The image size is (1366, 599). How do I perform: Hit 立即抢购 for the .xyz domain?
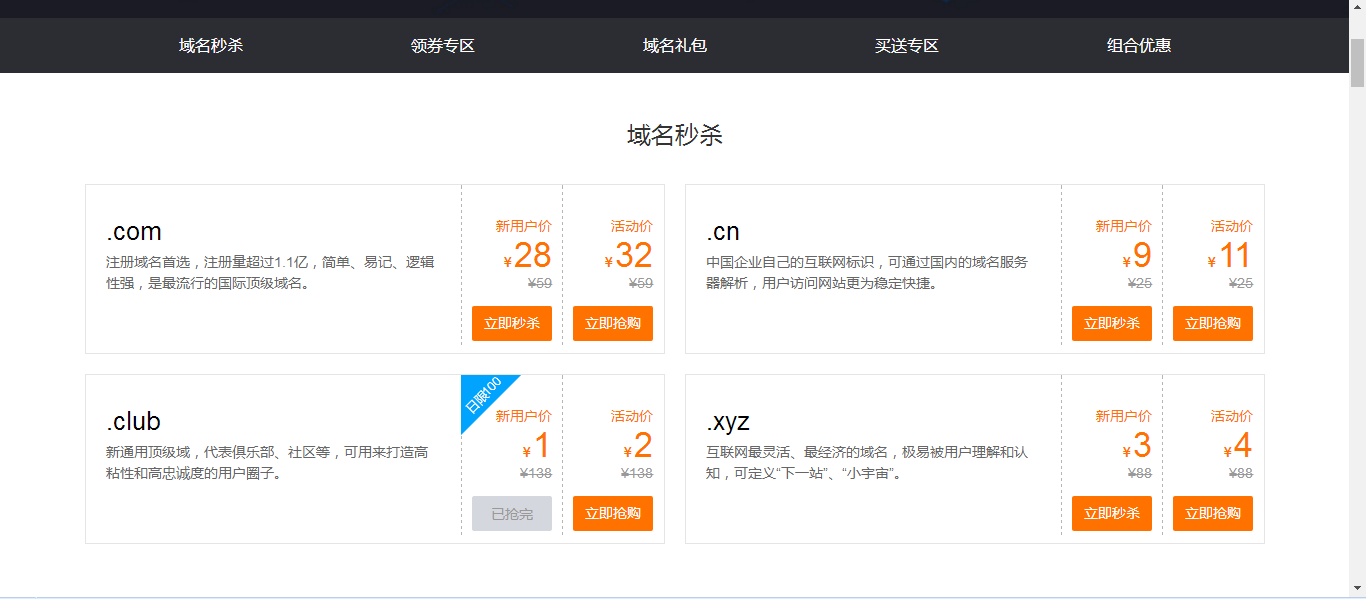[1212, 513]
